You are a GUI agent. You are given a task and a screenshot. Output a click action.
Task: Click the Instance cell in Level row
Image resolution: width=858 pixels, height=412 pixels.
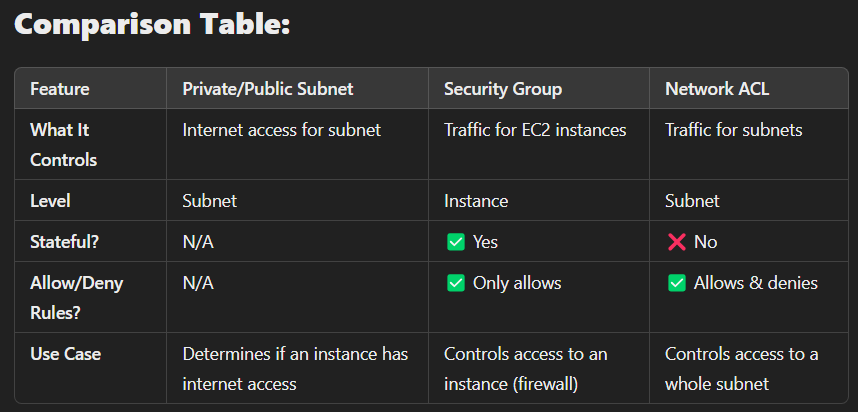[476, 201]
